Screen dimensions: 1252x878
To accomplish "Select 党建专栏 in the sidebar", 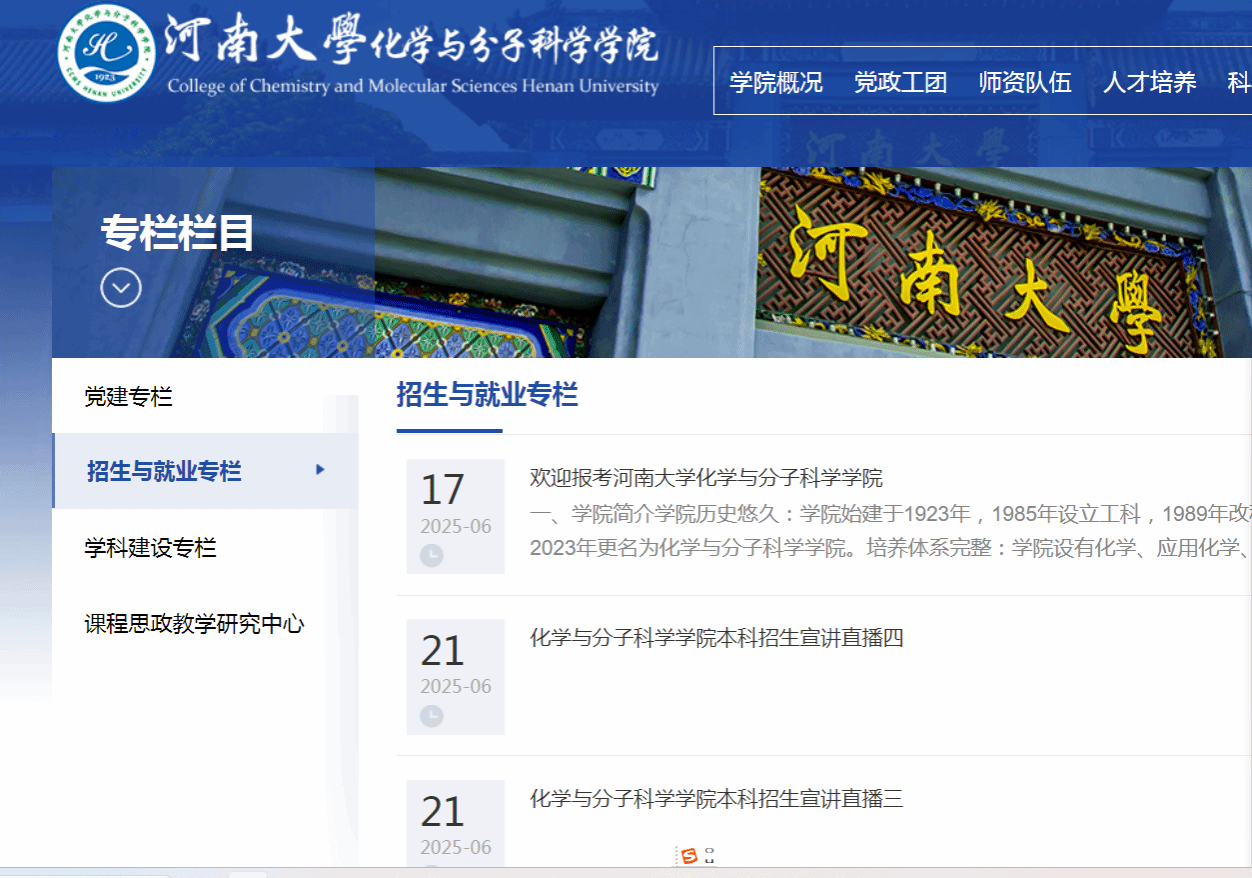I will [128, 397].
